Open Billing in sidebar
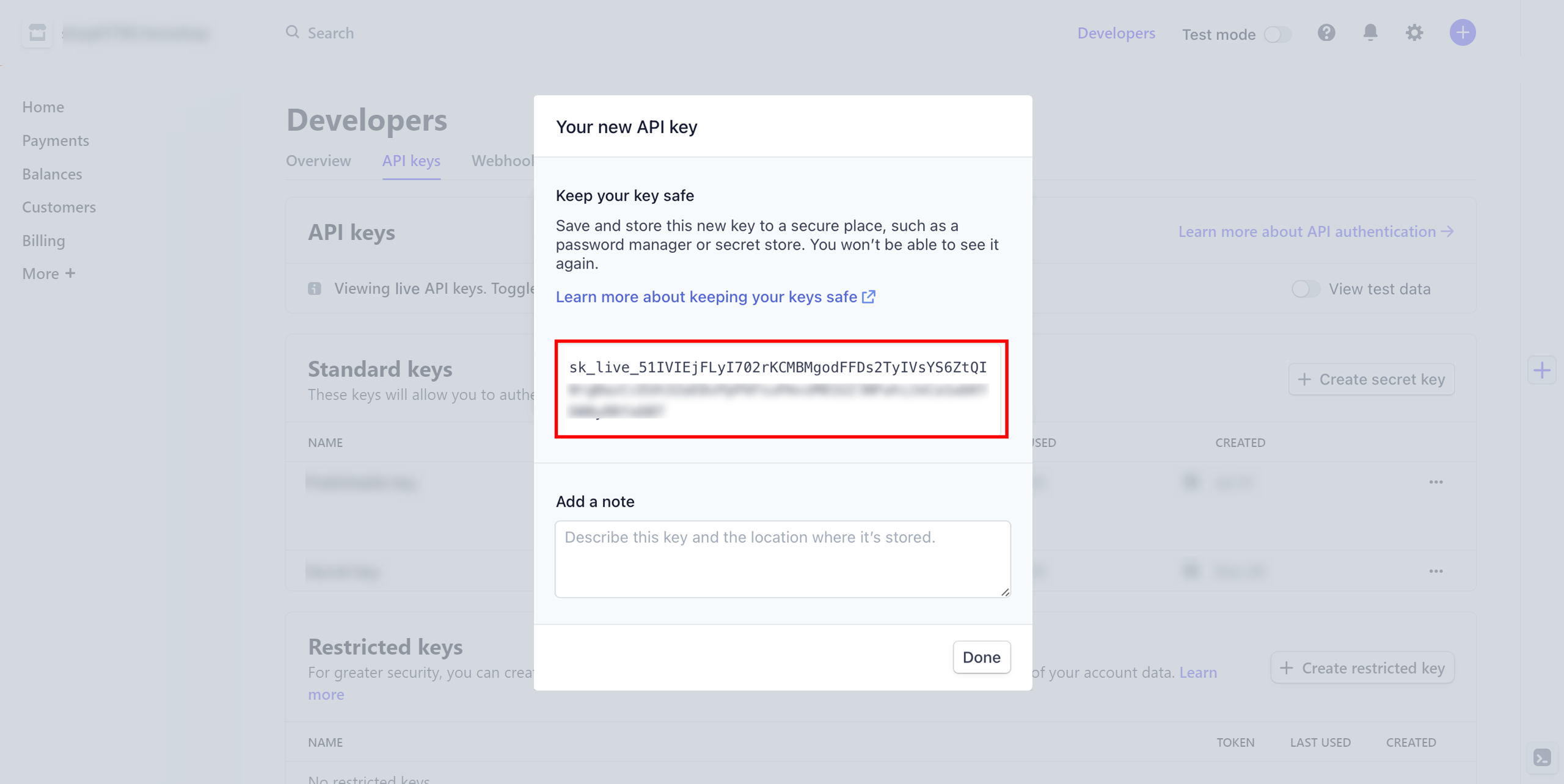Image resolution: width=1564 pixels, height=784 pixels. 43,241
